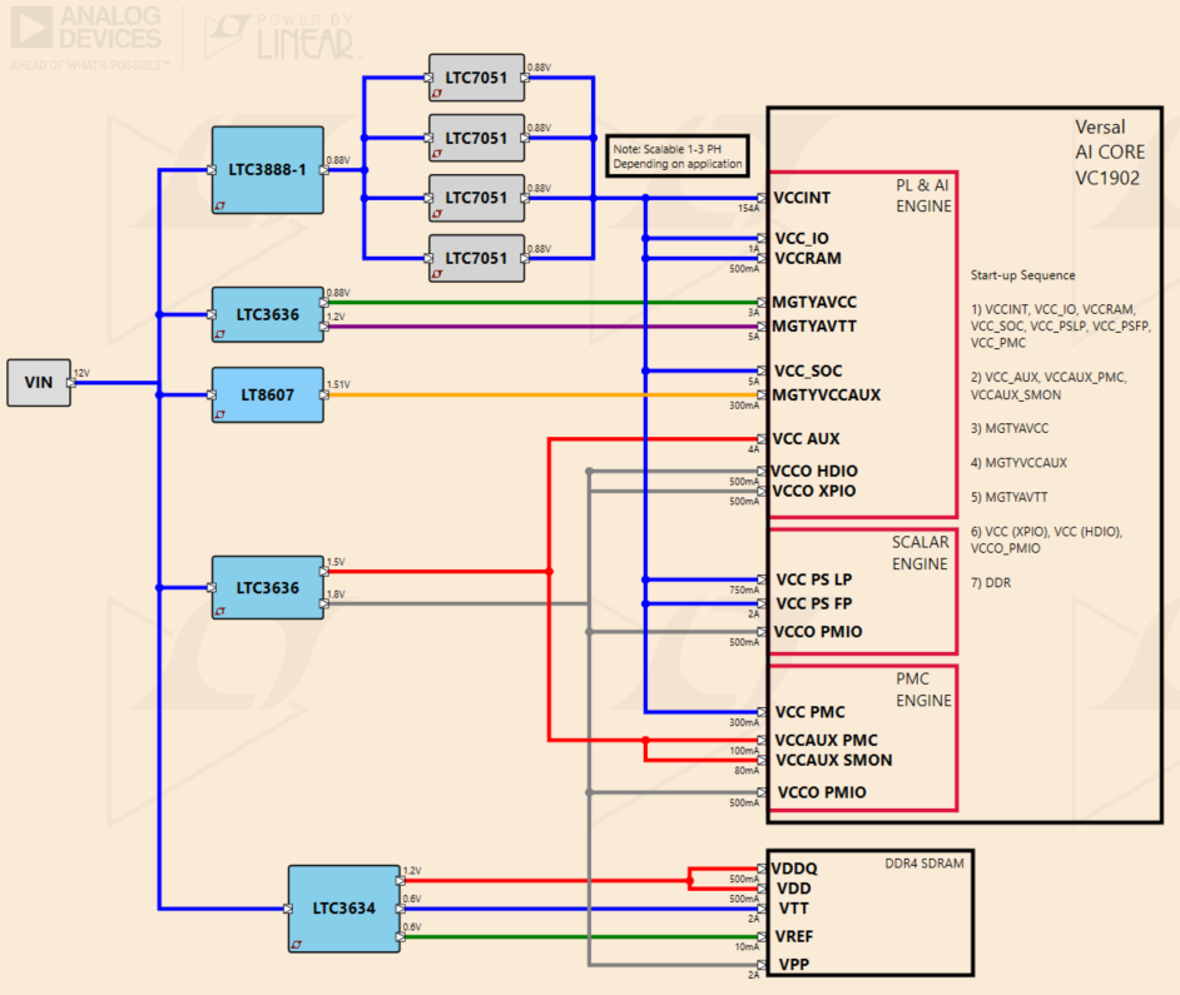Click the VCC PS FP pin label
Screen dimensions: 1180x995
pyautogui.click(x=814, y=604)
